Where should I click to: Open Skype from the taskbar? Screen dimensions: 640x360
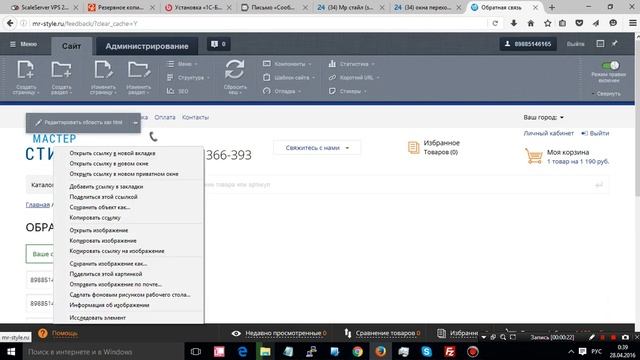coord(427,351)
